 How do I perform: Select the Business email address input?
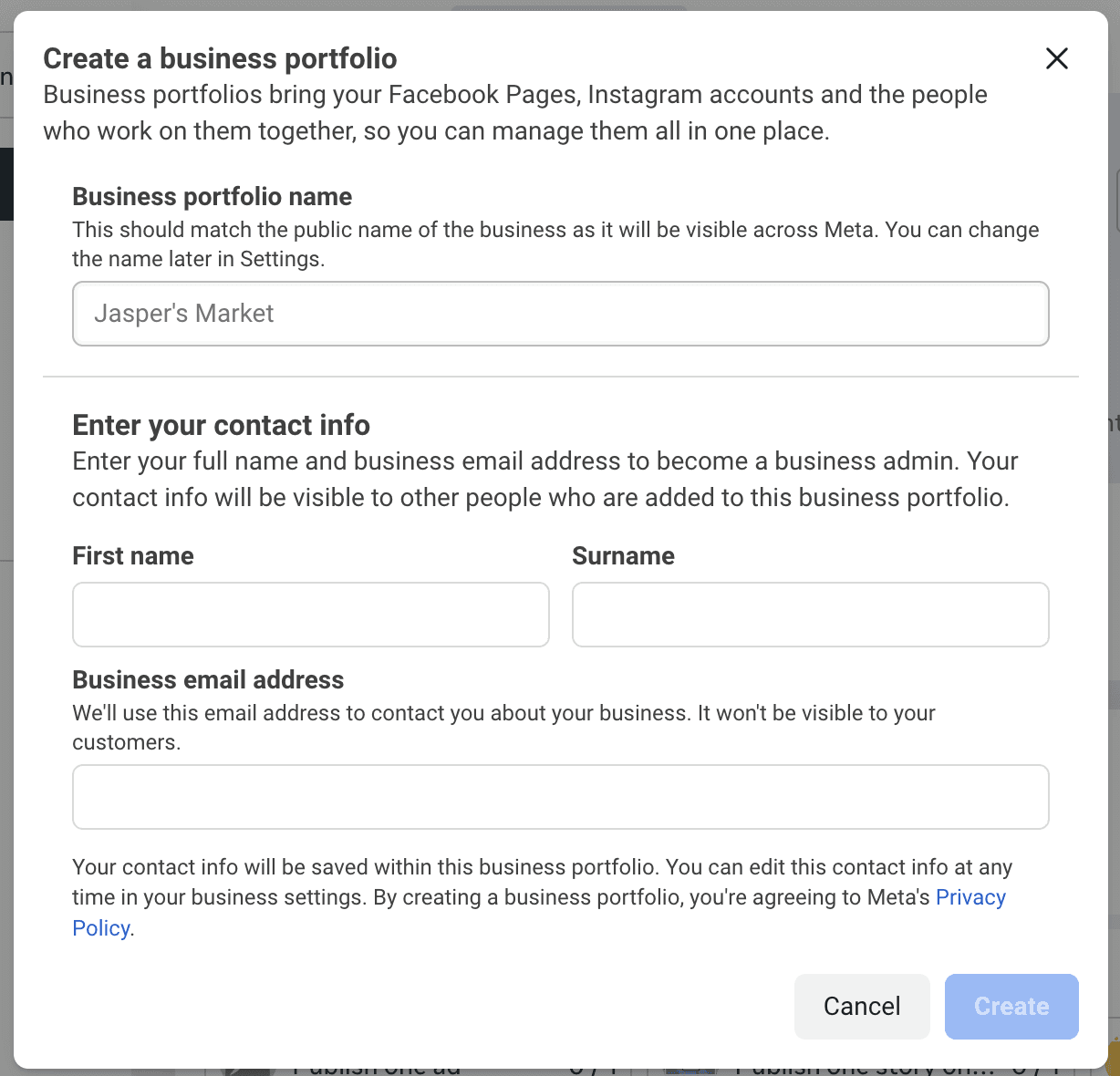(560, 797)
